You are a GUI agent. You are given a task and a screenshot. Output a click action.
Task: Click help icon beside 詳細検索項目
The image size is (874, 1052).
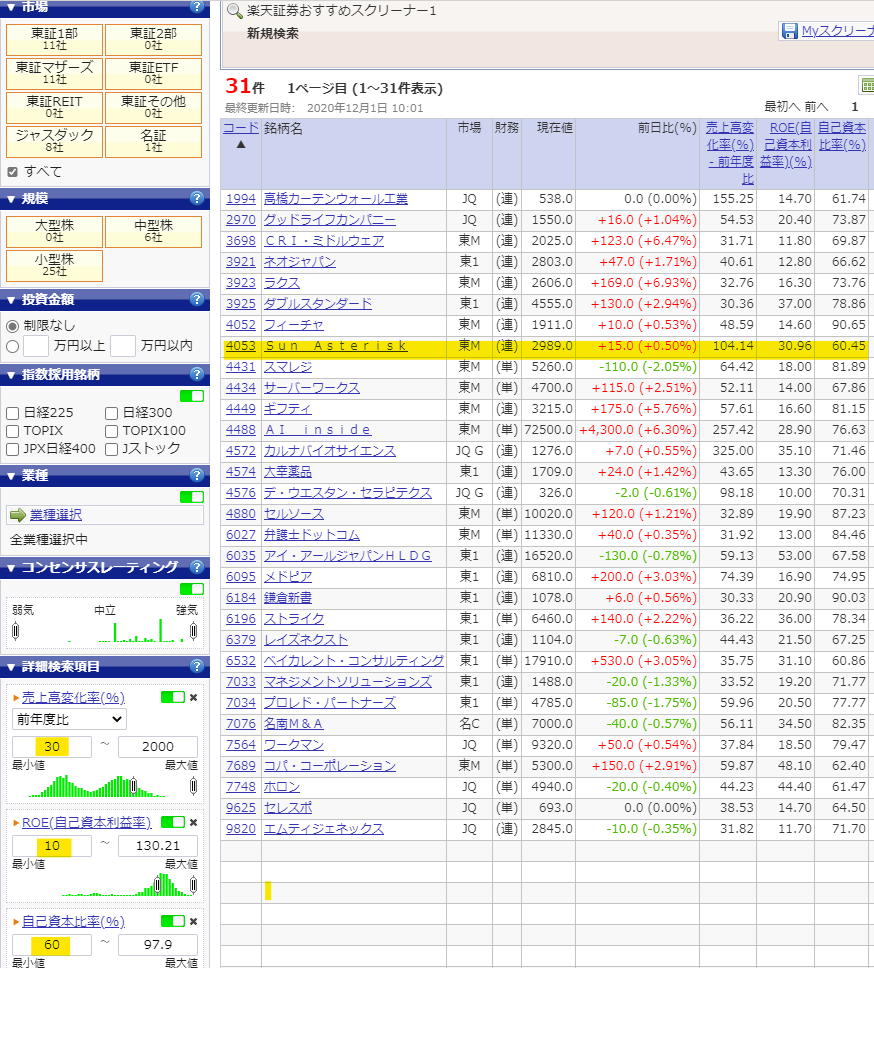pos(197,666)
